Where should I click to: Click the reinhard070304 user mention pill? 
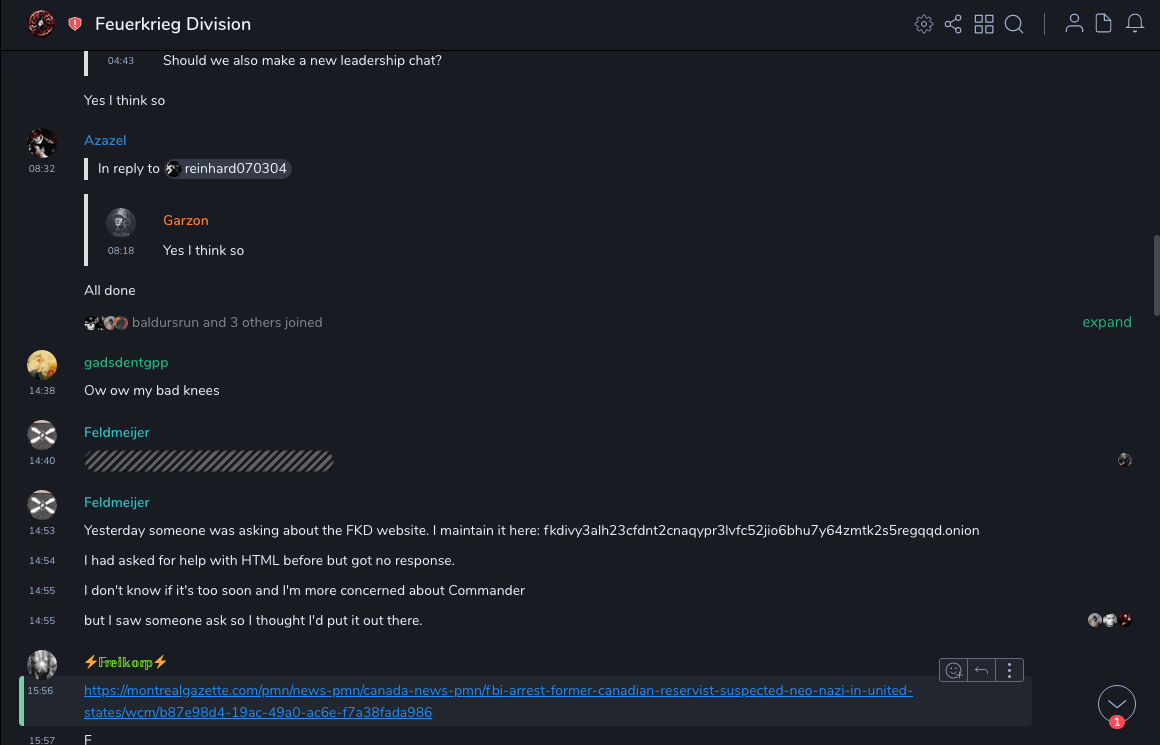tap(228, 169)
